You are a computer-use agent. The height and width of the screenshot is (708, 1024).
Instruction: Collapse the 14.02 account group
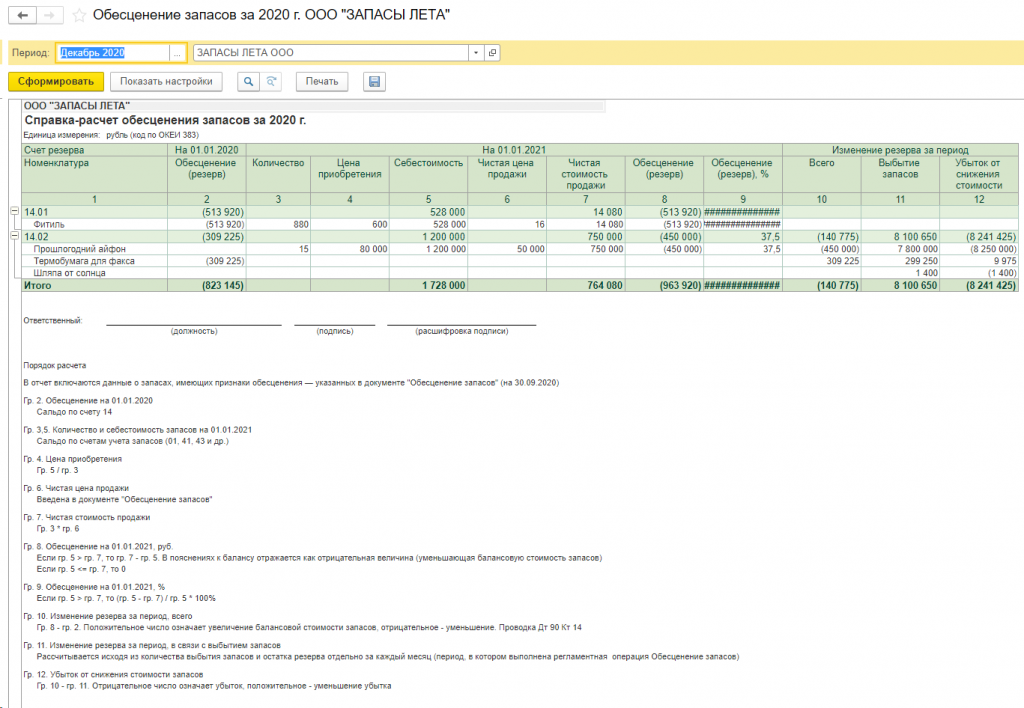click(x=14, y=236)
